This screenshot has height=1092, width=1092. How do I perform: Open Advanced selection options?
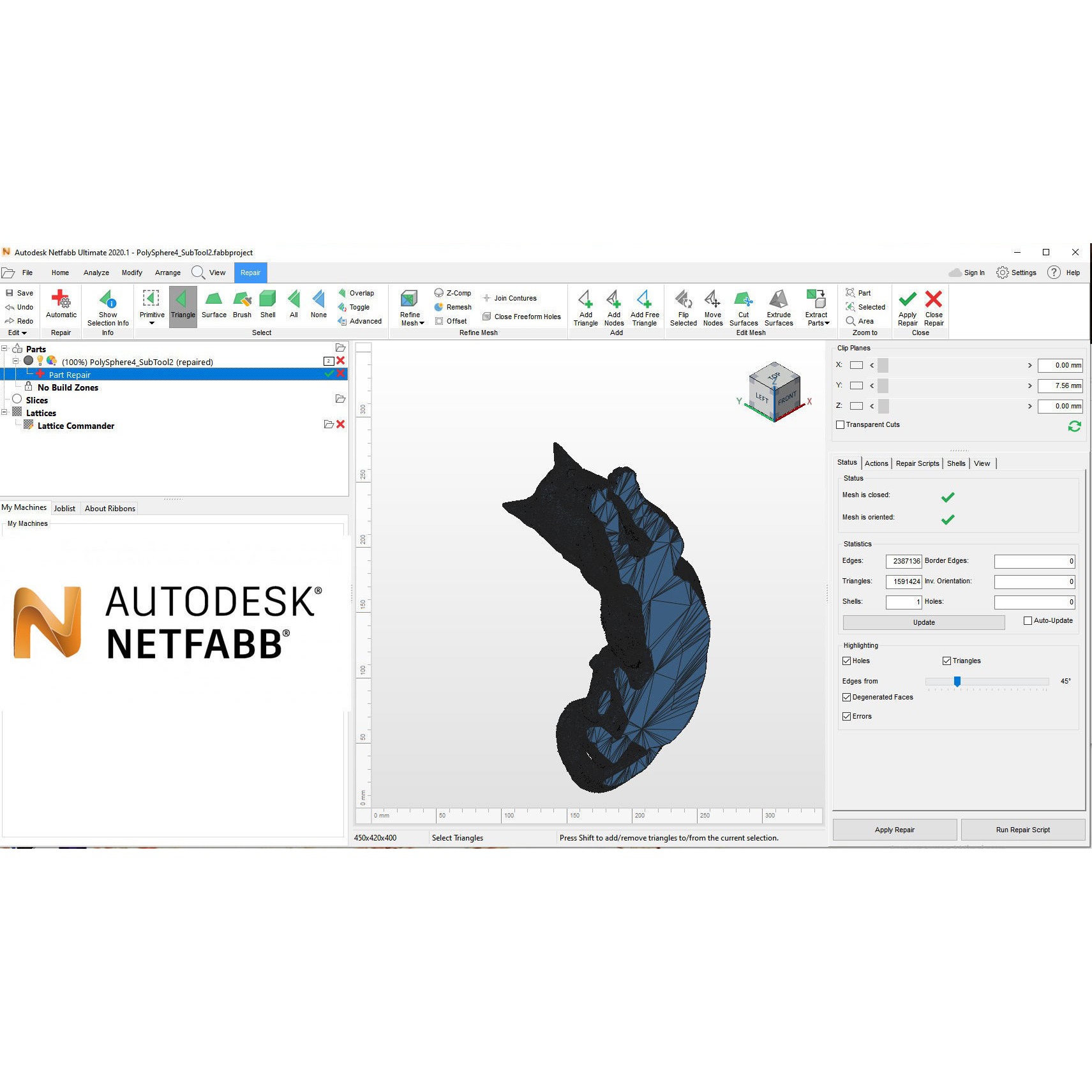(x=359, y=321)
